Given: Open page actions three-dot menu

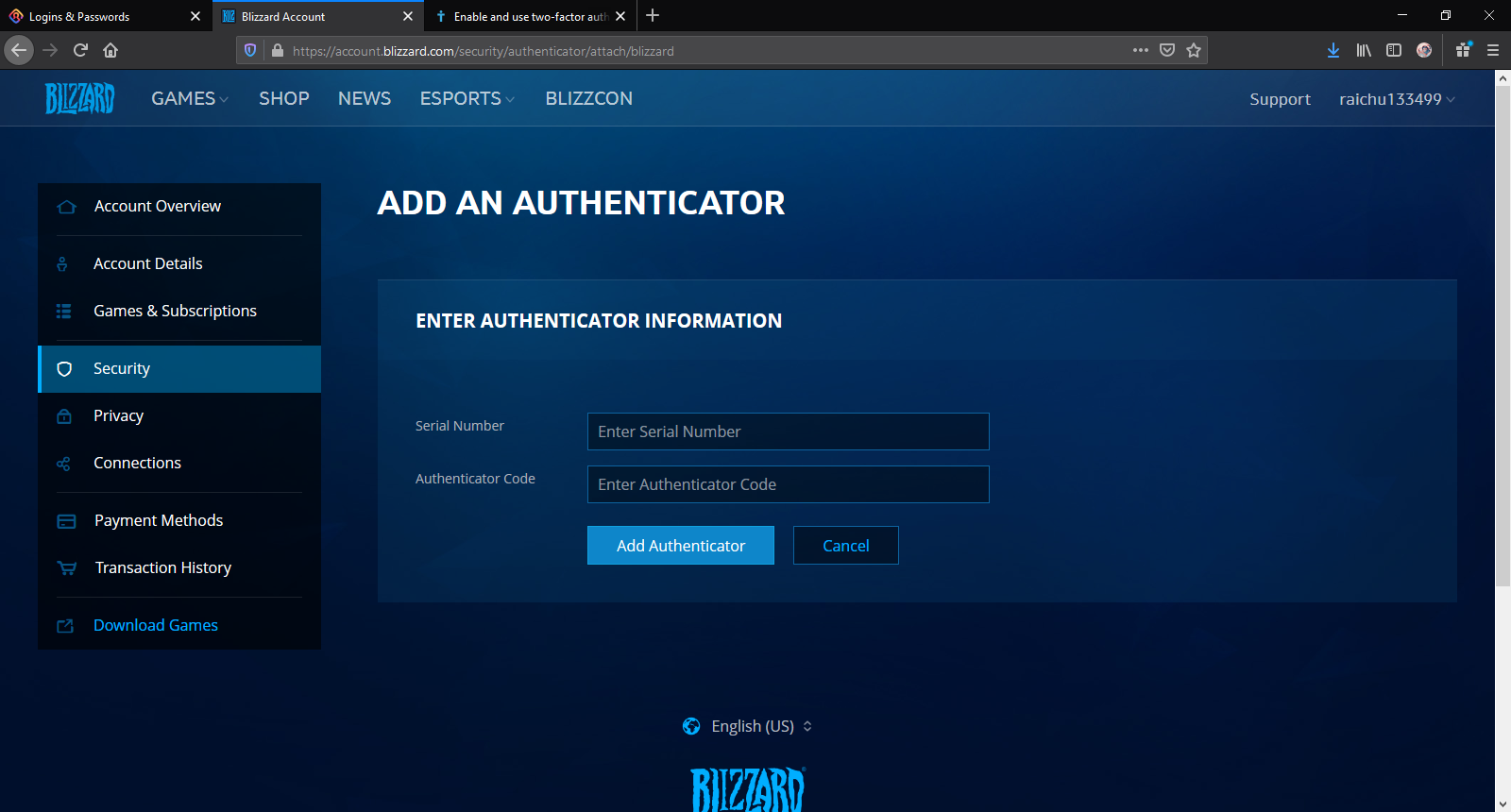Looking at the screenshot, I should click(1141, 50).
